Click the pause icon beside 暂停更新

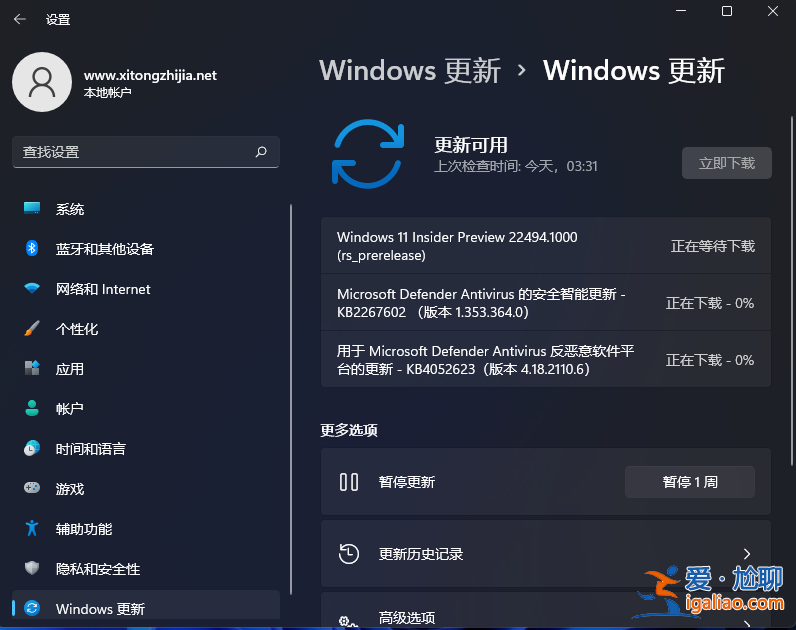pos(349,482)
